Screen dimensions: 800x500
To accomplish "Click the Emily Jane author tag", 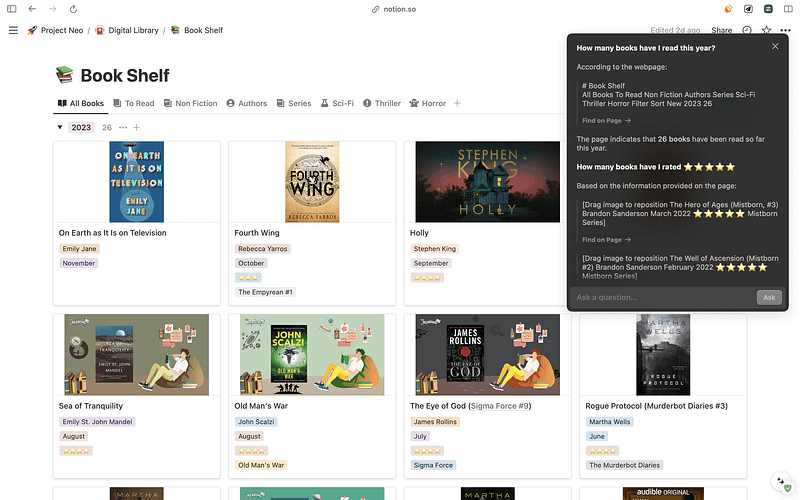I will (79, 248).
